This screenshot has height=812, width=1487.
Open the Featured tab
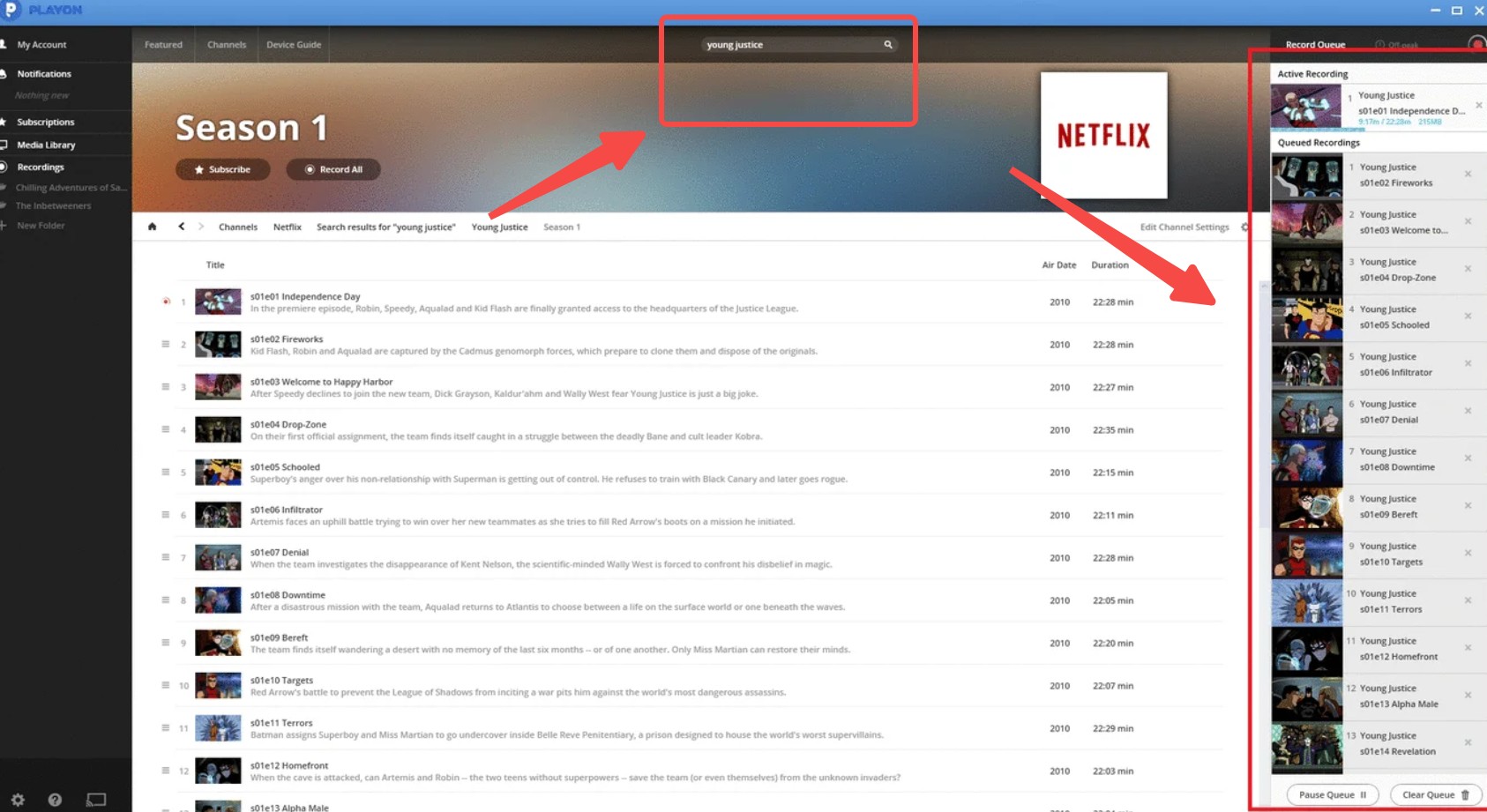point(163,44)
